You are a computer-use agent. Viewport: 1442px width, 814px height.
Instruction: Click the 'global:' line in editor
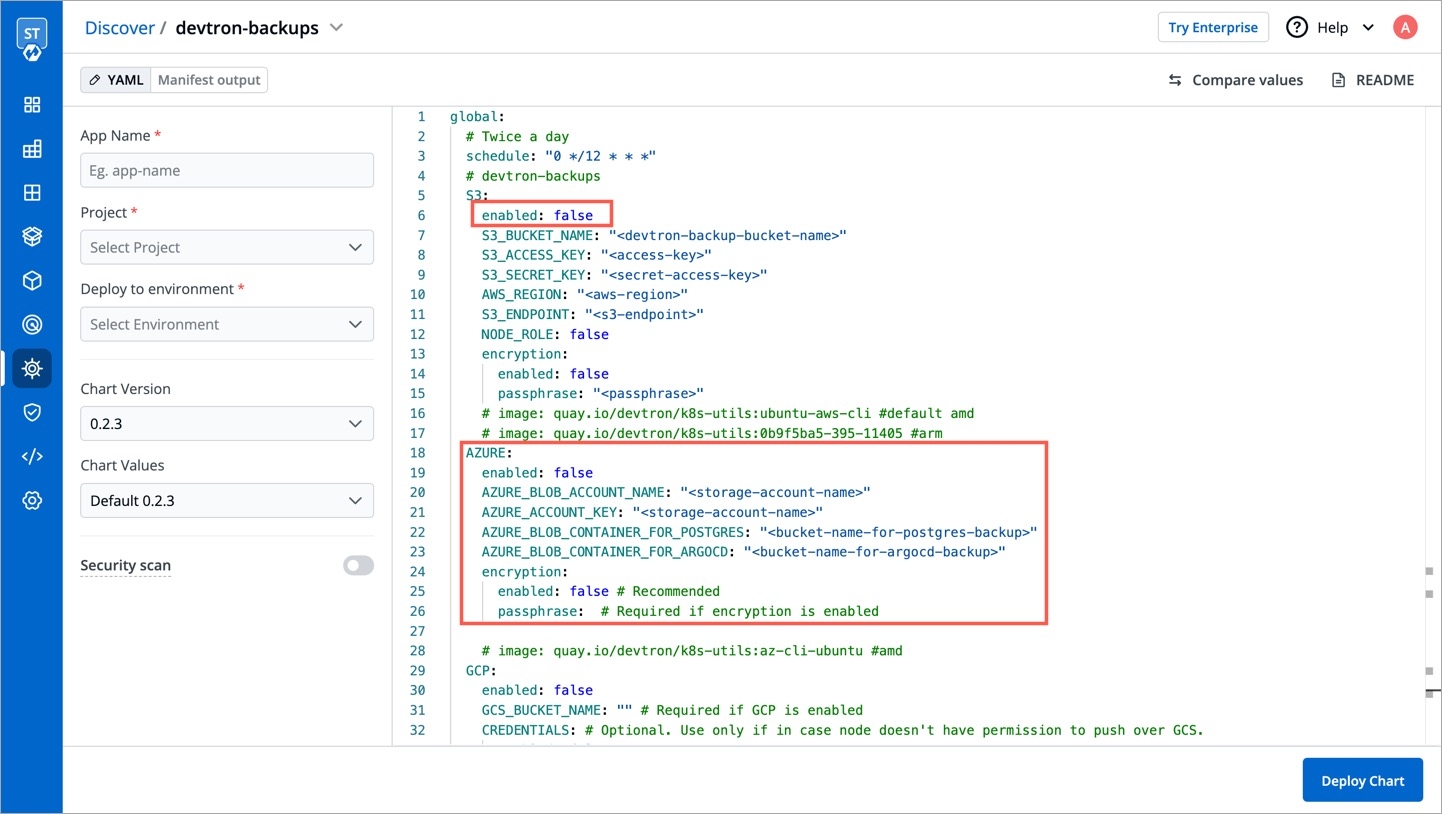477,116
